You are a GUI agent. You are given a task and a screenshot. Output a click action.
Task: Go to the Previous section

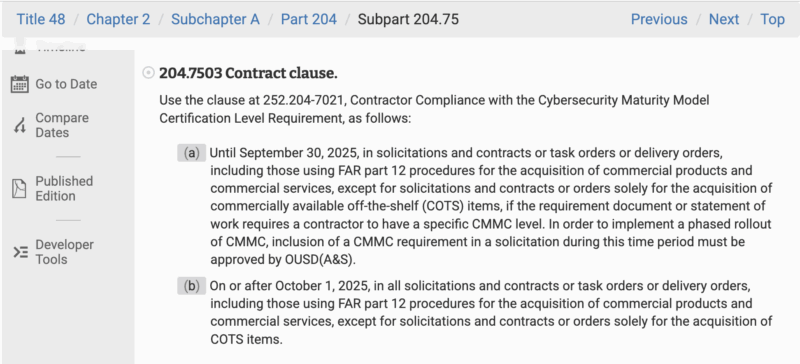coord(659,19)
